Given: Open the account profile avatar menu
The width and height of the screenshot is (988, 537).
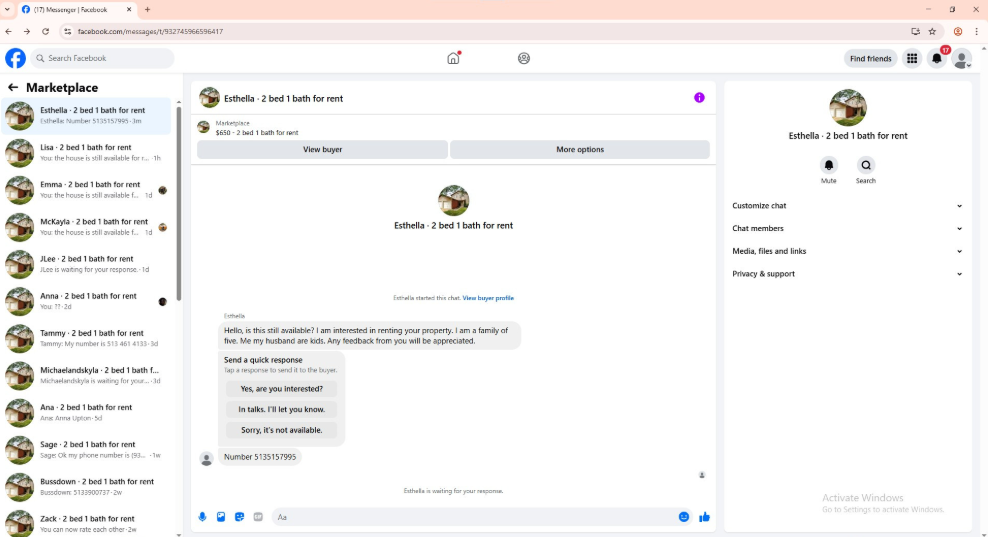Looking at the screenshot, I should tap(962, 59).
